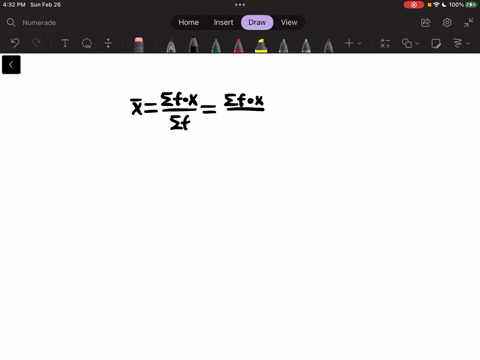Select the first teal pen

(284, 46)
